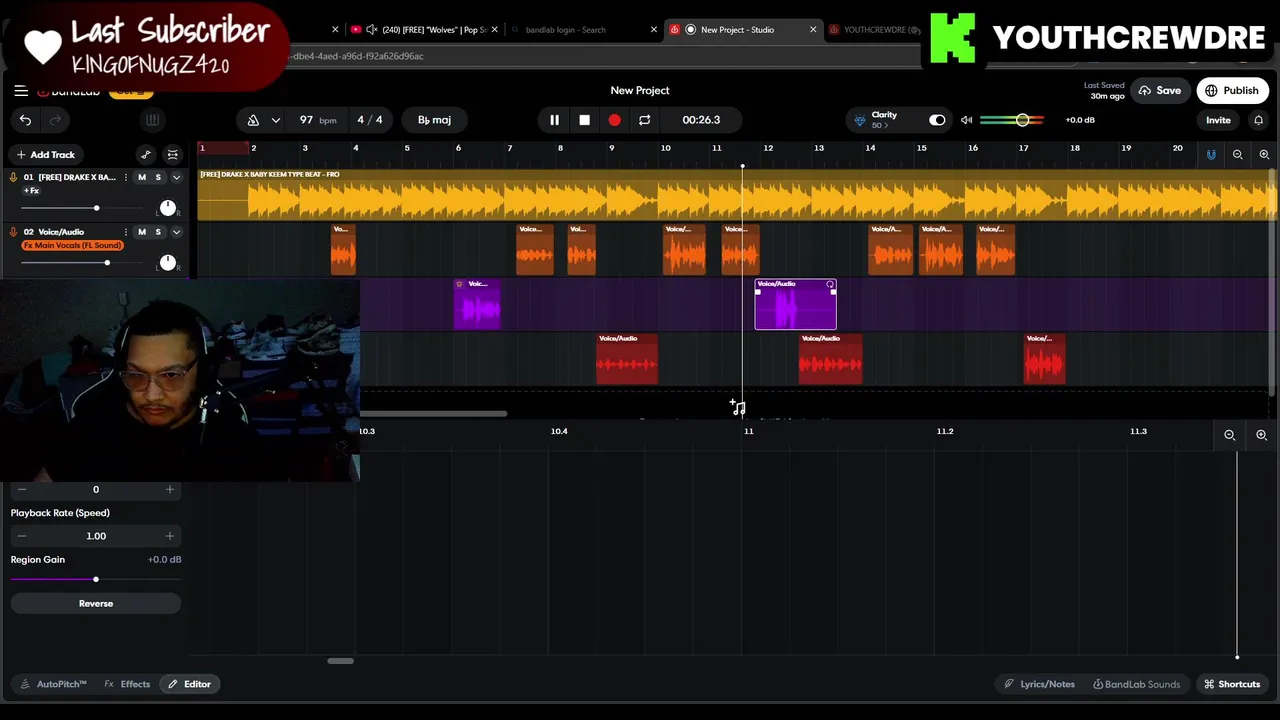The height and width of the screenshot is (720, 1280).
Task: Open the automation curve icon
Action: [x=146, y=155]
